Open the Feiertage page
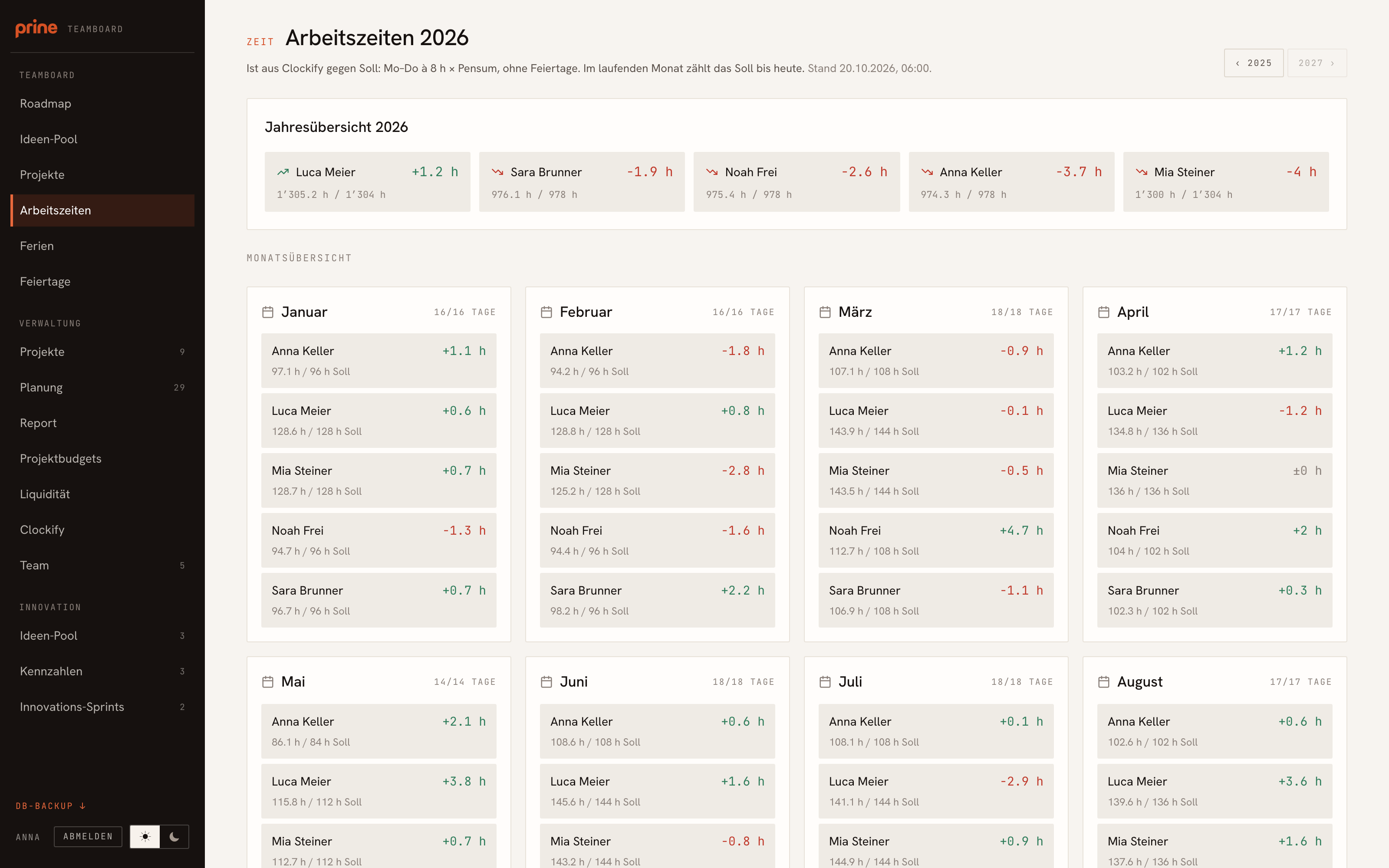 pos(102,282)
